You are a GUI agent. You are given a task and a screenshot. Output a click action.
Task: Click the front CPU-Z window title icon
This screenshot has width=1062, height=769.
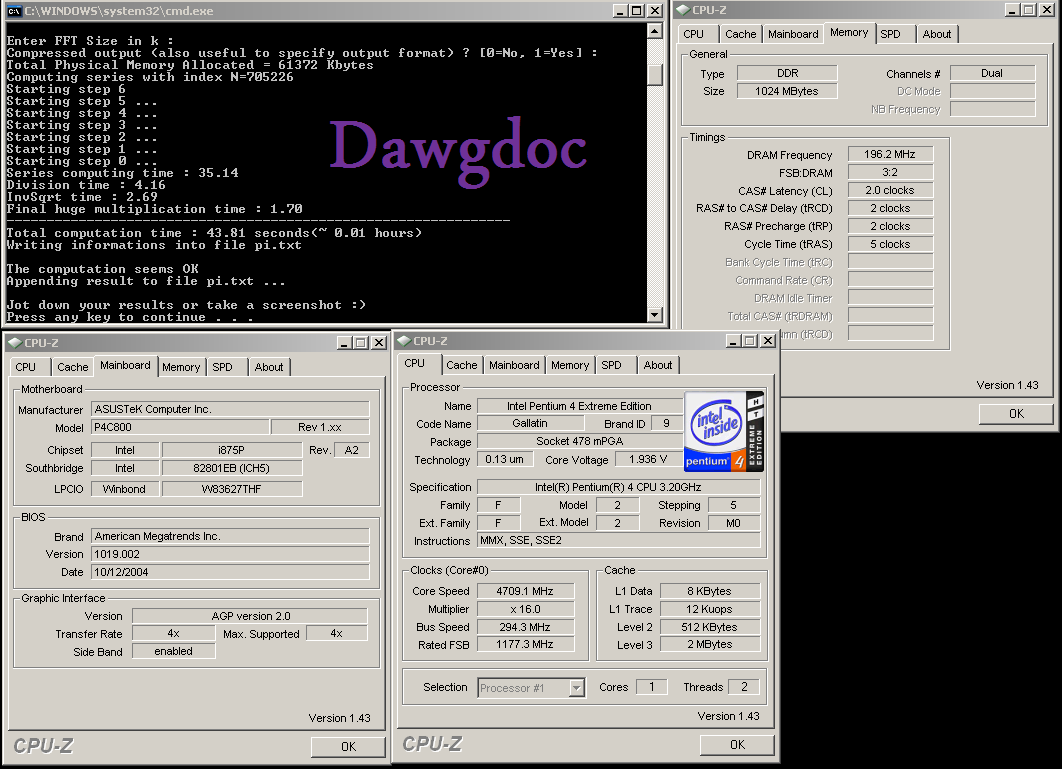coord(404,341)
